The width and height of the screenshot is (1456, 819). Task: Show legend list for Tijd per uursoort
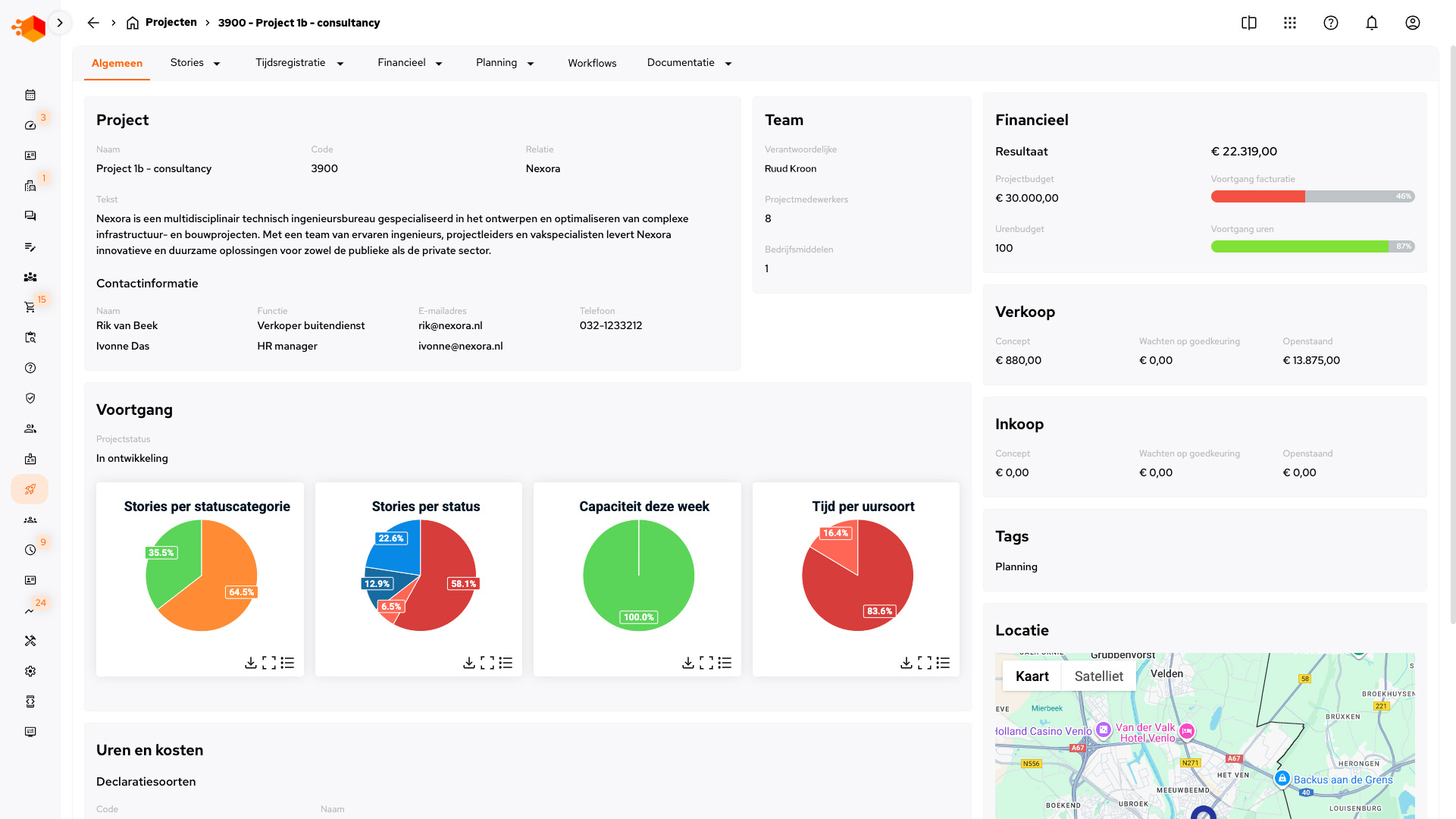(943, 663)
